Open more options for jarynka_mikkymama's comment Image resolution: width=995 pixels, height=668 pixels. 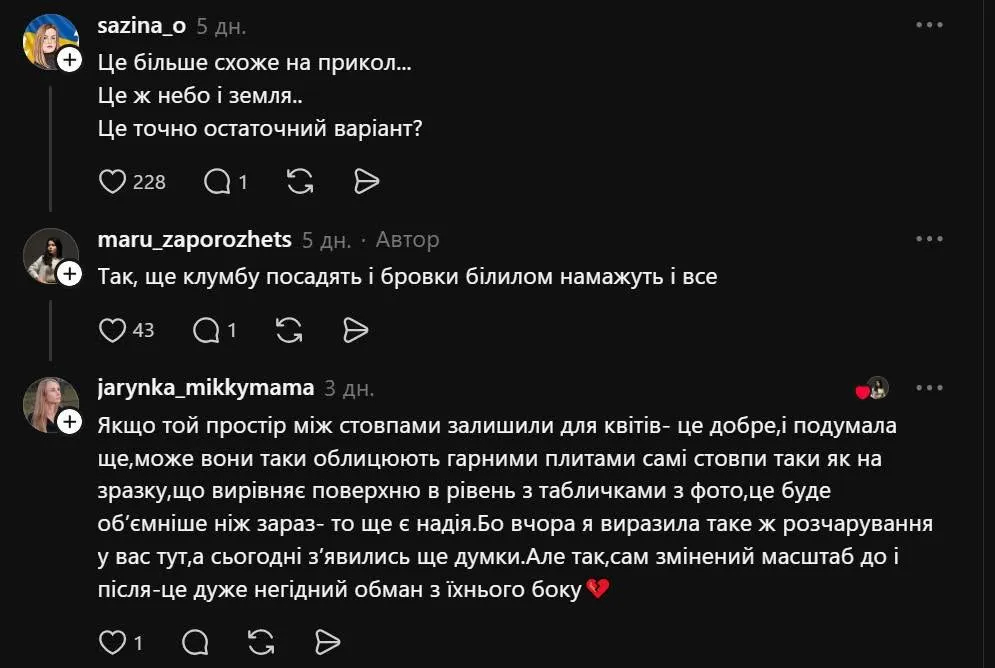(930, 388)
